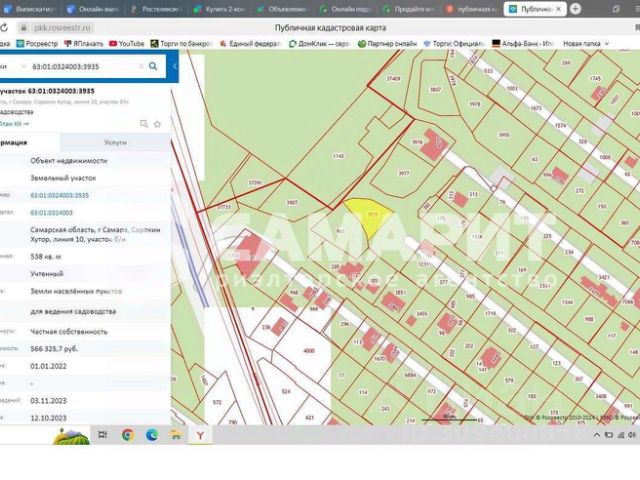Open Microsoft Edge from the taskbar
The height and width of the screenshot is (480, 640).
[152, 435]
